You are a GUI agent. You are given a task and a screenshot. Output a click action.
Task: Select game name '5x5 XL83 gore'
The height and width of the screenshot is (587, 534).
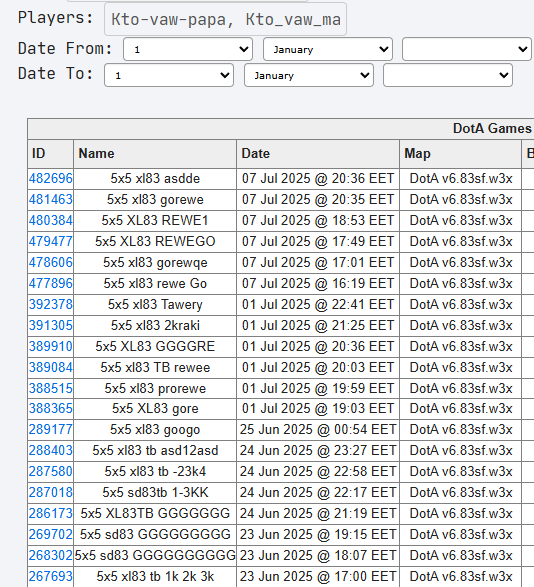point(155,408)
